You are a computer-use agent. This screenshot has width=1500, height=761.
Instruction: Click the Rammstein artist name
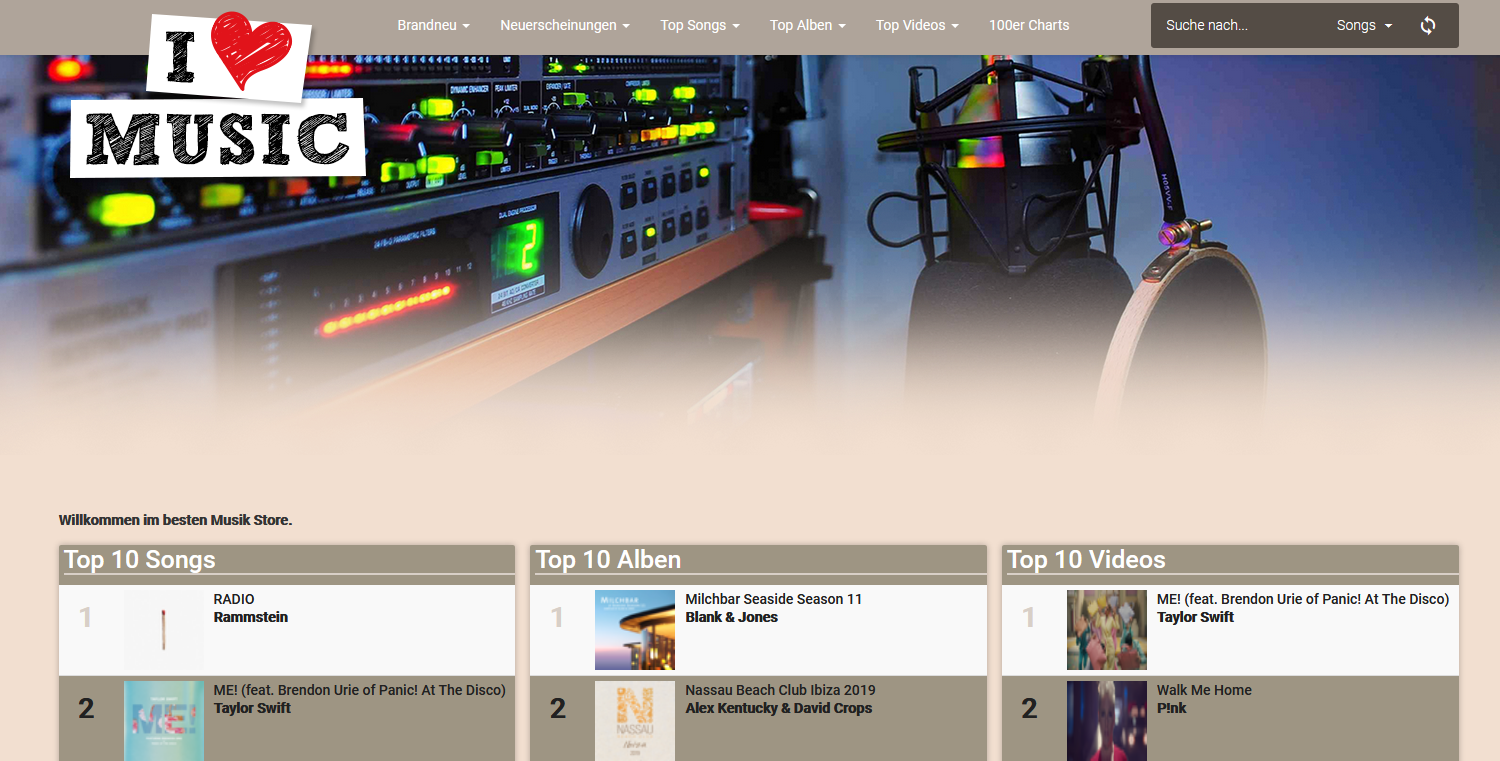tap(250, 617)
